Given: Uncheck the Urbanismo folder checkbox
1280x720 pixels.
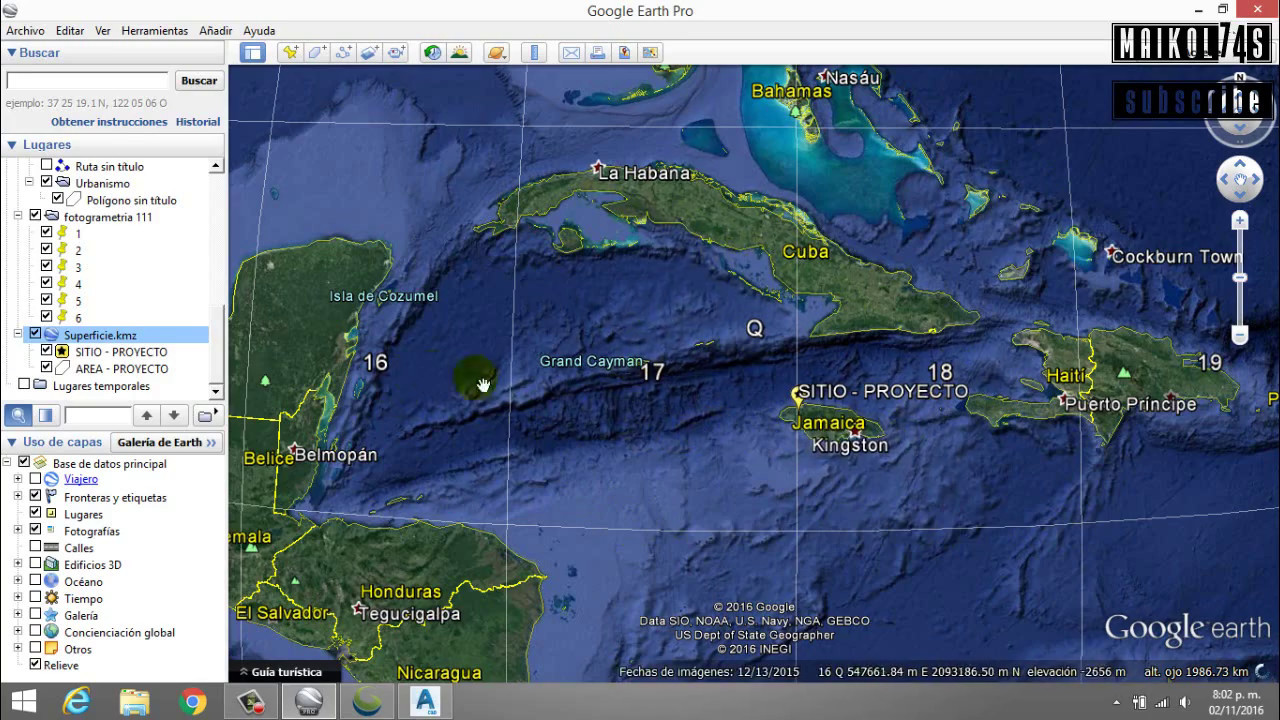Looking at the screenshot, I should click(46, 182).
